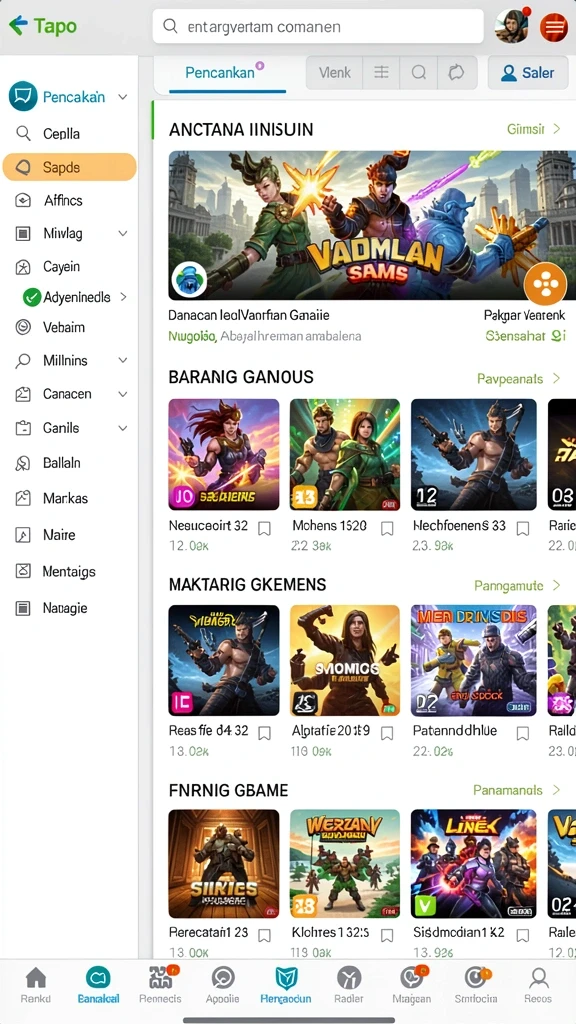
Task: Expand the Miwlag sidebar section
Action: pos(122,233)
